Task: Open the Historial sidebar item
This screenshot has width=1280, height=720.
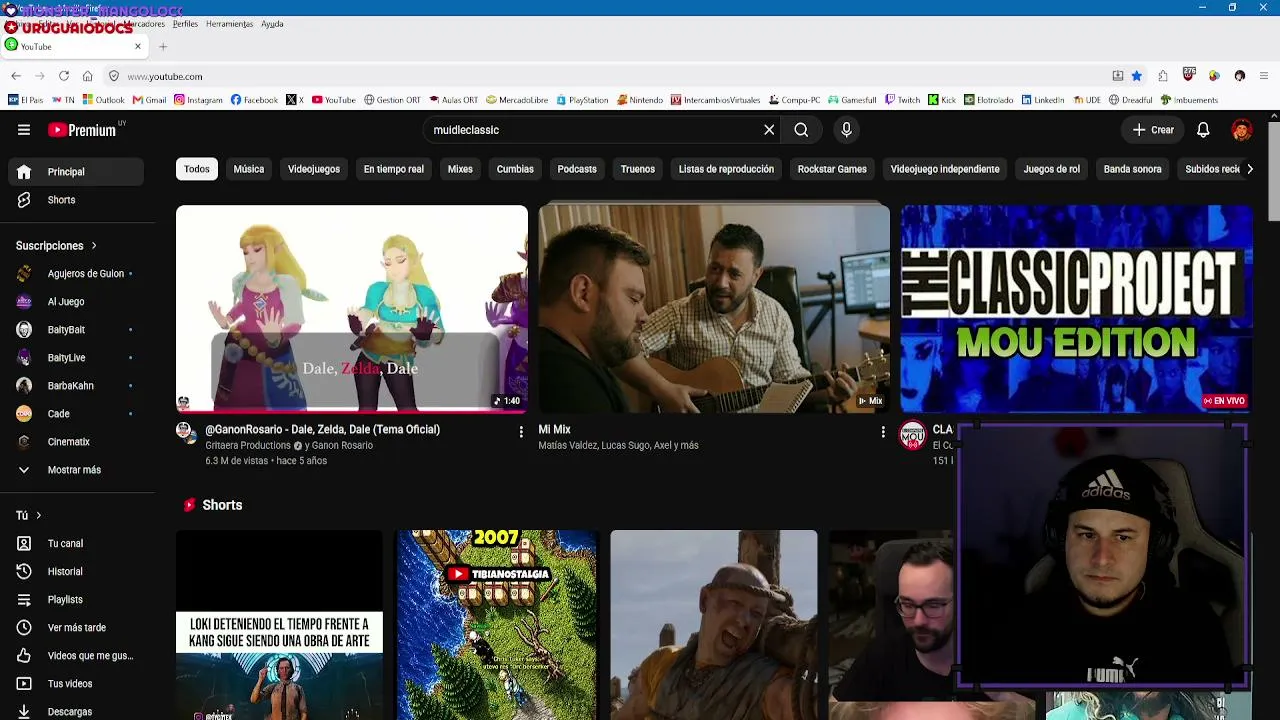Action: click(77, 572)
